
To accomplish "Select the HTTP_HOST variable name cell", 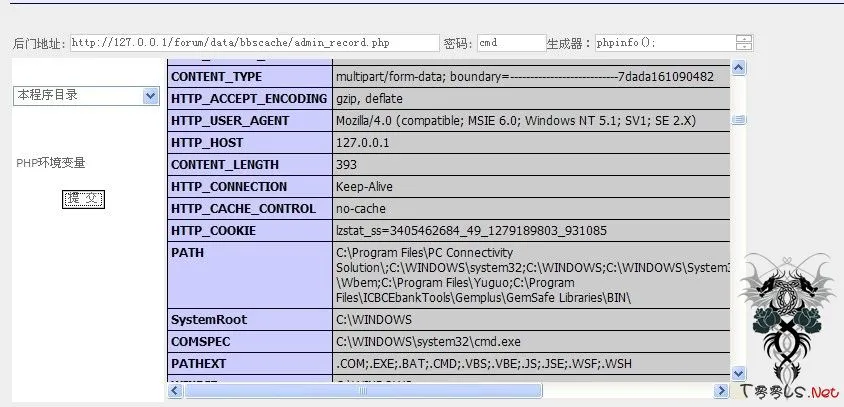I will (250, 143).
